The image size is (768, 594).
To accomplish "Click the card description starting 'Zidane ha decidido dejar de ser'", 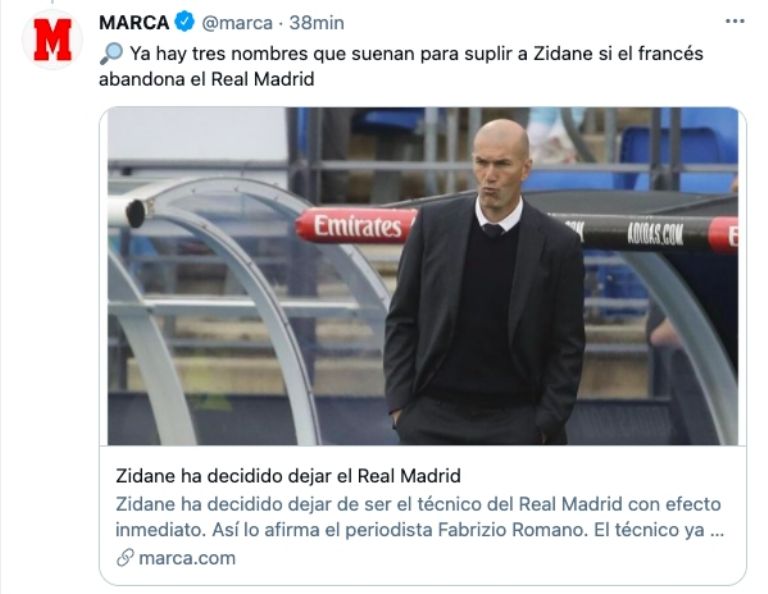I will click(419, 517).
